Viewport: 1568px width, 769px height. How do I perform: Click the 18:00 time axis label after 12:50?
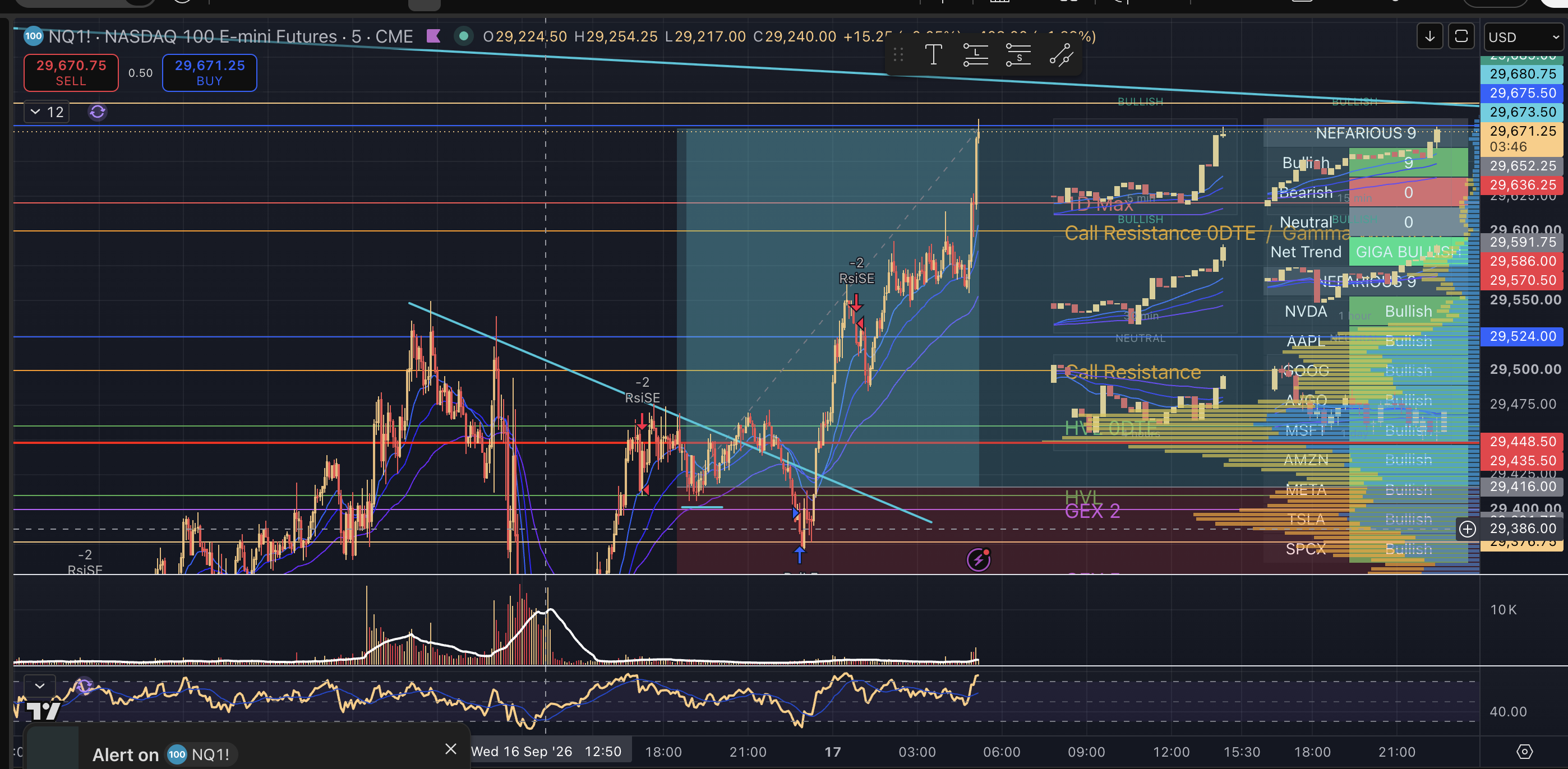pyautogui.click(x=663, y=752)
